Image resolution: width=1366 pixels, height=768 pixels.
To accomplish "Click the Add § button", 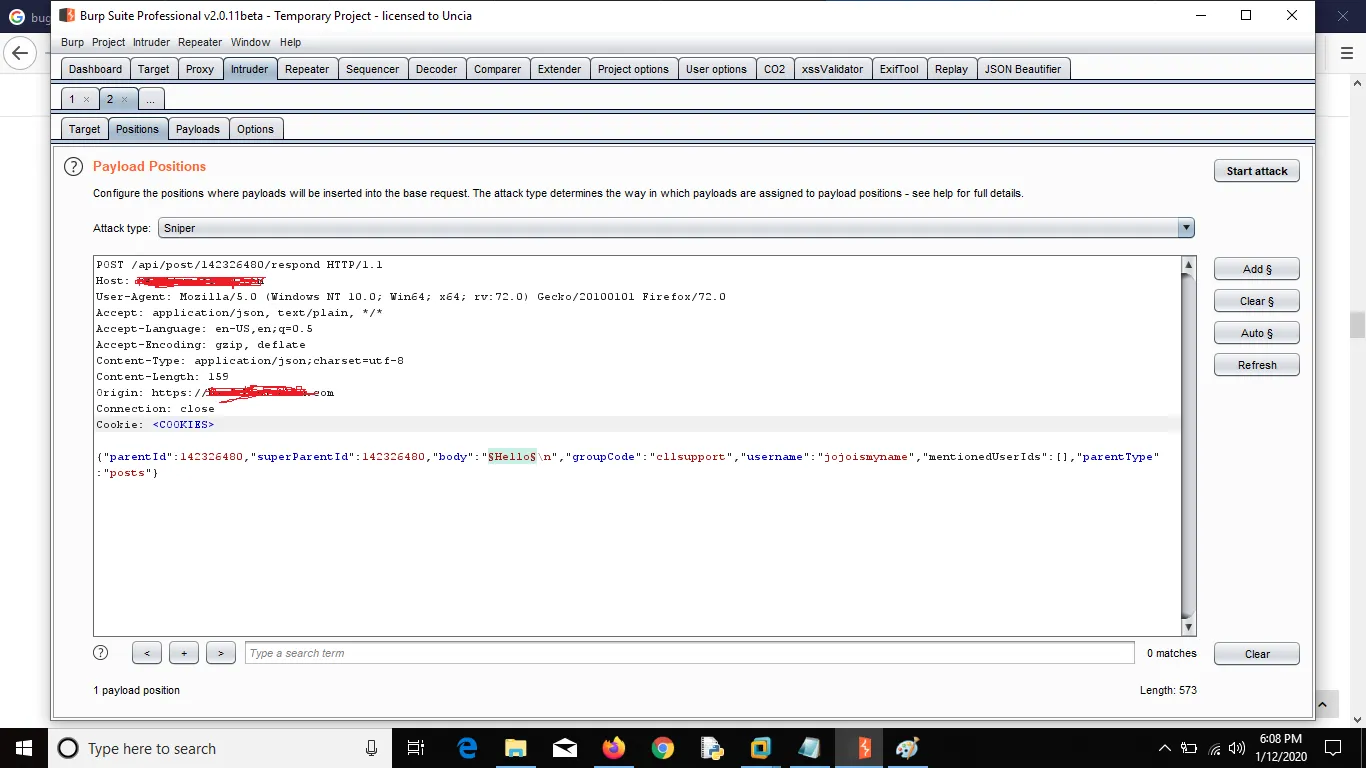I will pyautogui.click(x=1256, y=269).
